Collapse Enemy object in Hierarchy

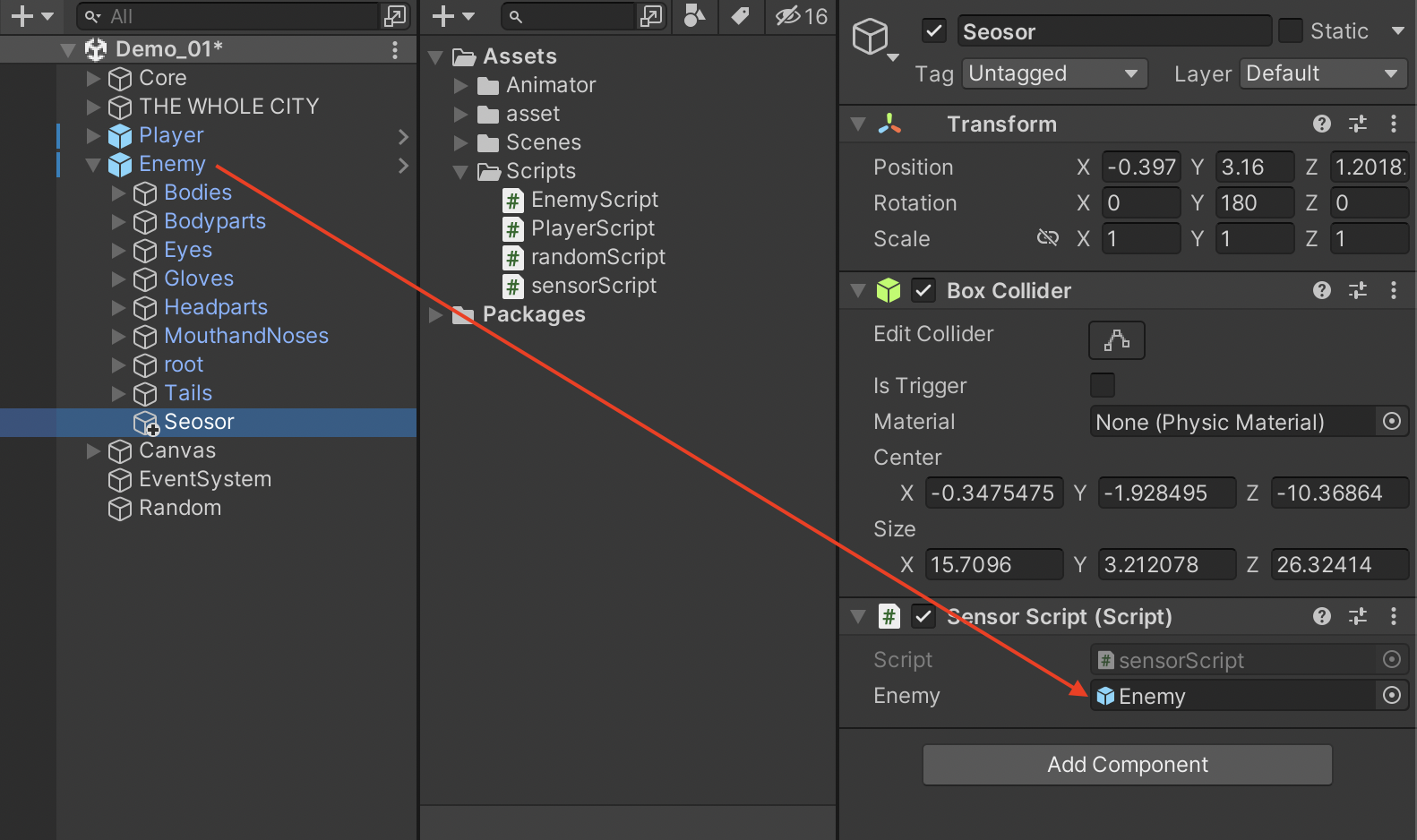click(x=93, y=164)
